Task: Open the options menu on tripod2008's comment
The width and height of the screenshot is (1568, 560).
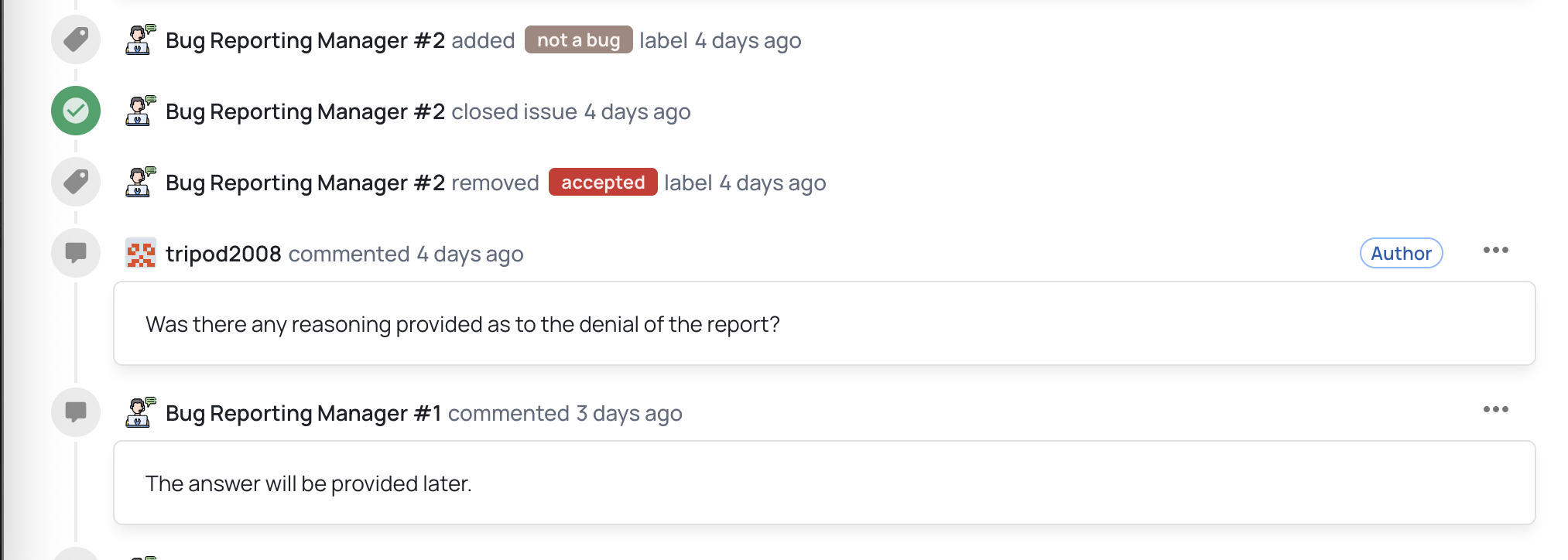Action: (1495, 251)
